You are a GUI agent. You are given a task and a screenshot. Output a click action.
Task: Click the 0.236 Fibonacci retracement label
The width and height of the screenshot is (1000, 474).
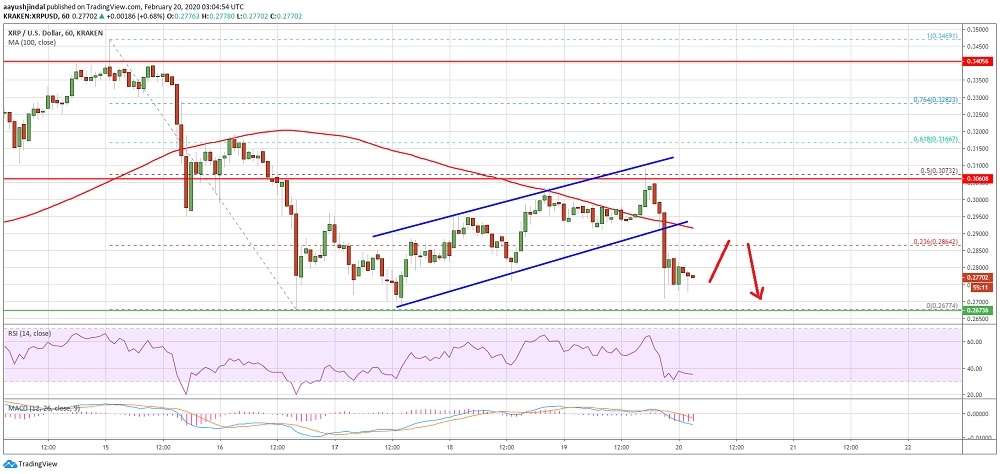click(935, 243)
